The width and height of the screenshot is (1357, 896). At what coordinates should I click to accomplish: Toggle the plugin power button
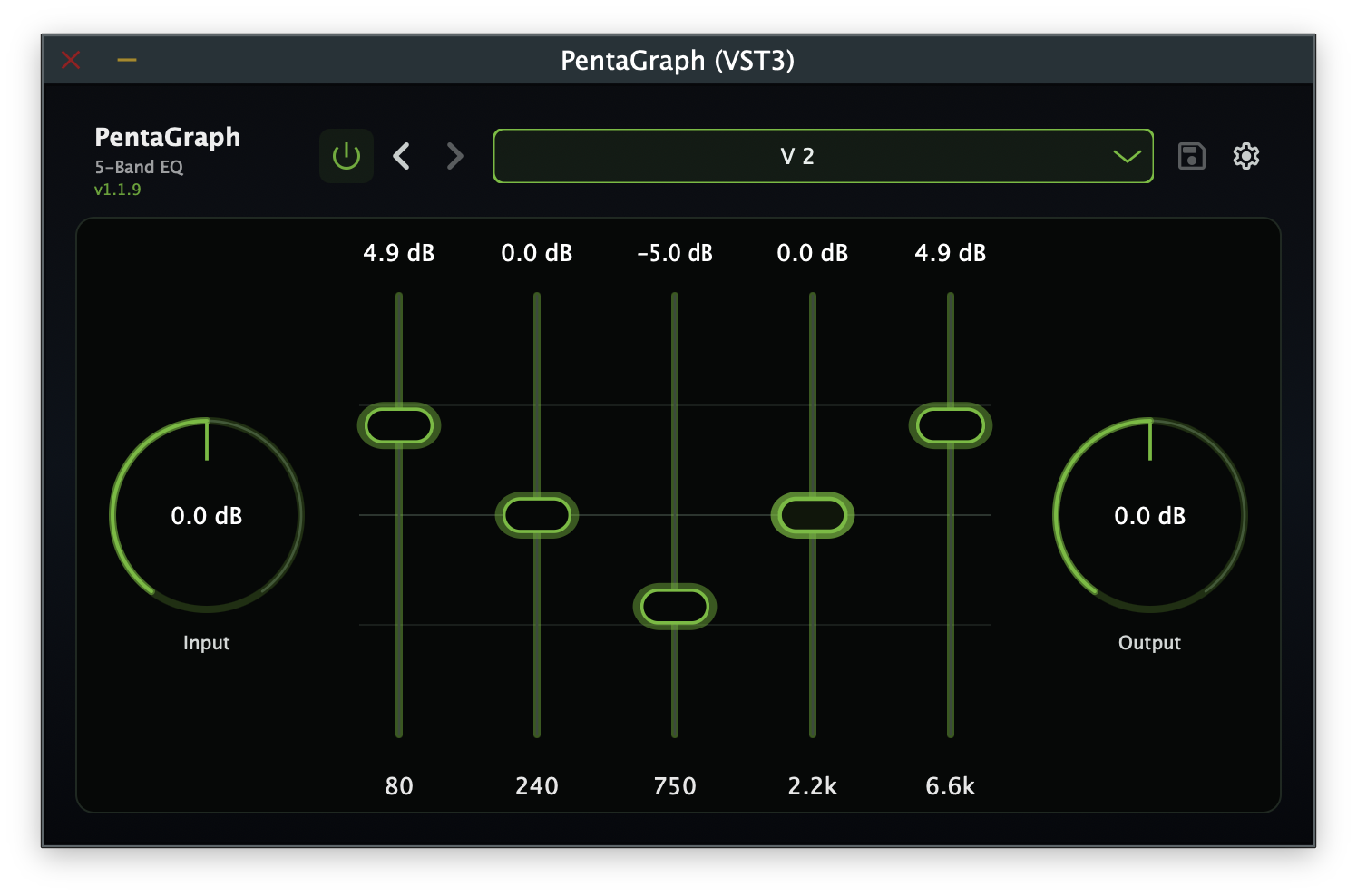click(346, 155)
